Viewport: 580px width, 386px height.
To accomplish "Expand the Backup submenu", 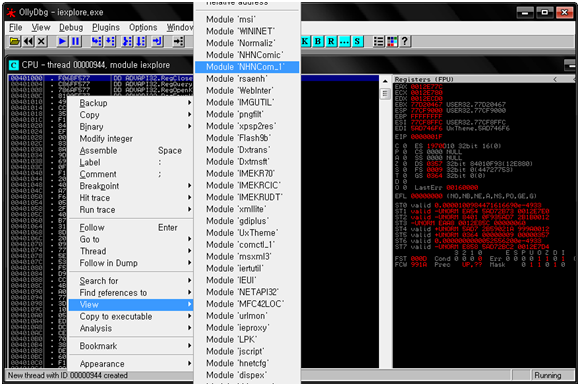I will [131, 103].
